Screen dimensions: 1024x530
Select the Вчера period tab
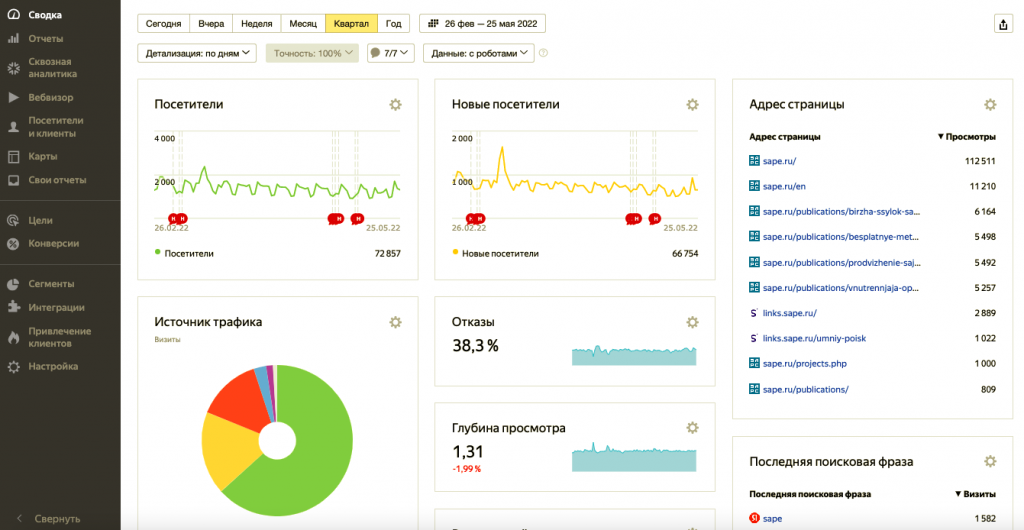[211, 23]
